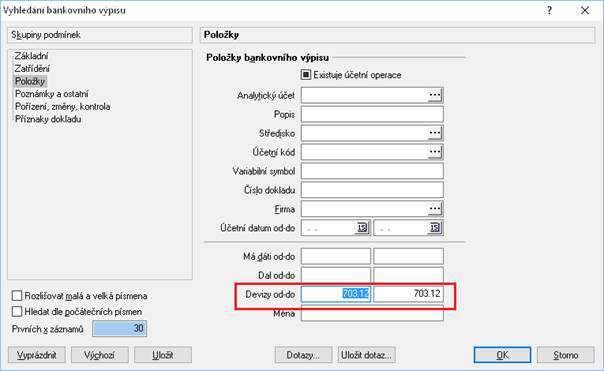Click the Vyprázdnit button

click(37, 355)
